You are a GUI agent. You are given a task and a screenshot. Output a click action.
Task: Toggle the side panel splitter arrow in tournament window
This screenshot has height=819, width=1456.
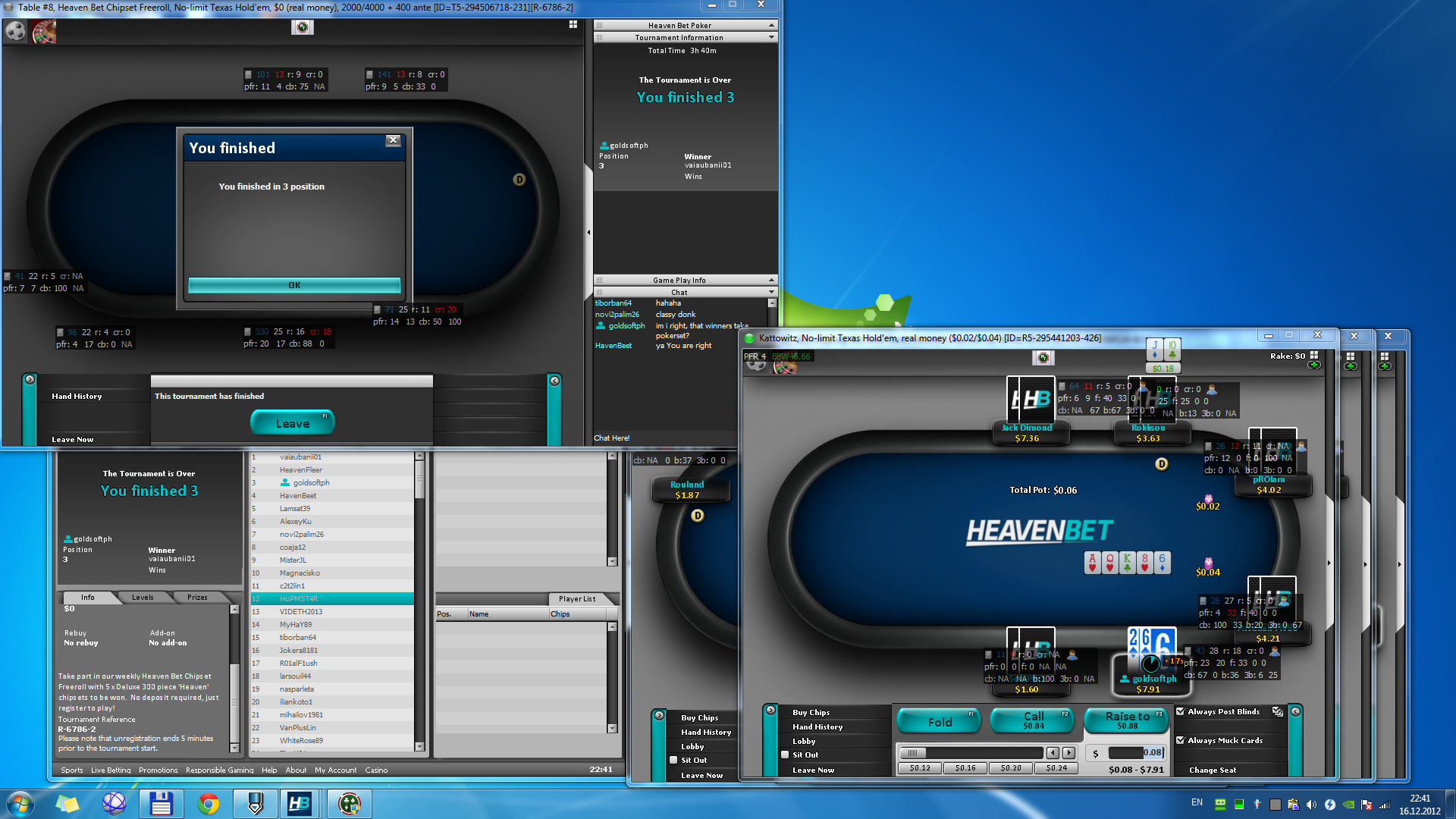[x=588, y=232]
